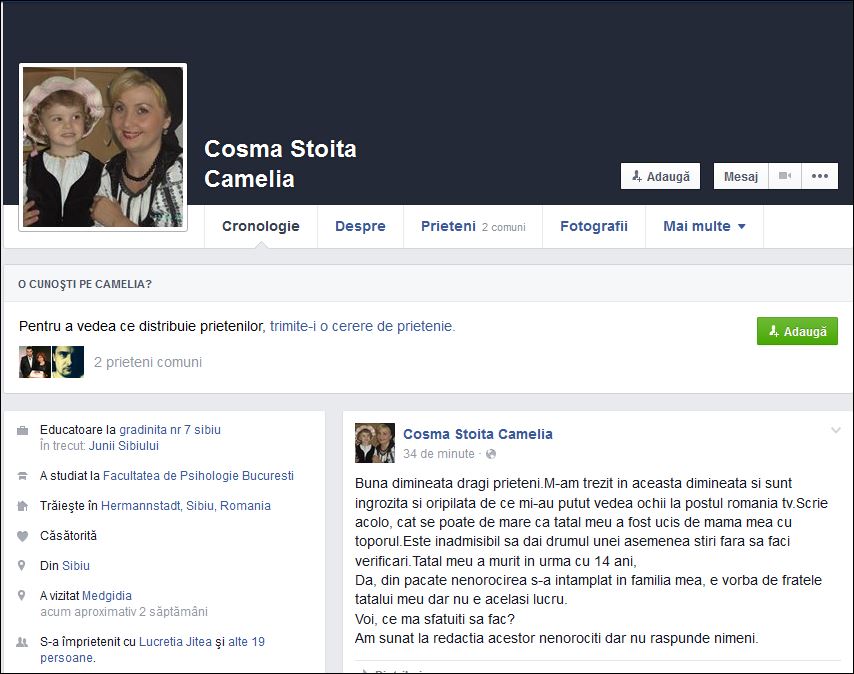Switch to the Despre tab
854x674 pixels.
360,226
